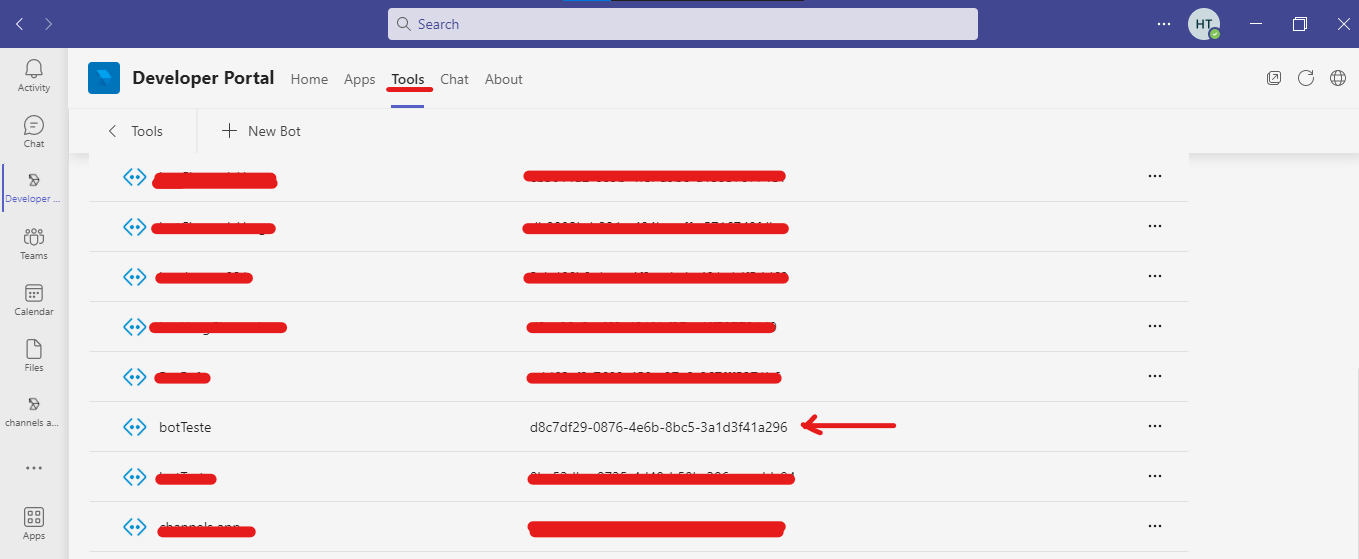
Task: Click the New Bot button
Action: tap(261, 131)
